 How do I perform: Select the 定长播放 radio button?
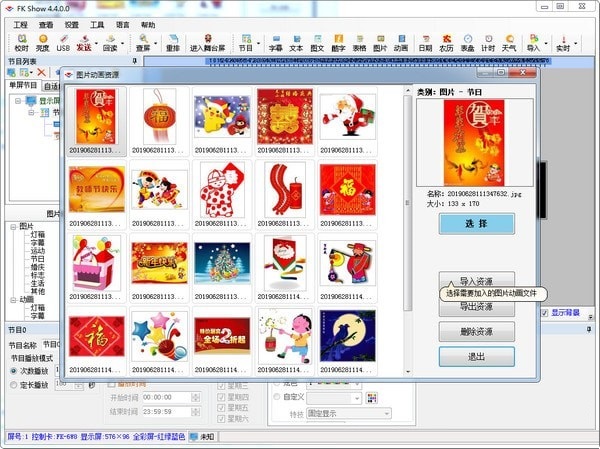tap(13, 385)
